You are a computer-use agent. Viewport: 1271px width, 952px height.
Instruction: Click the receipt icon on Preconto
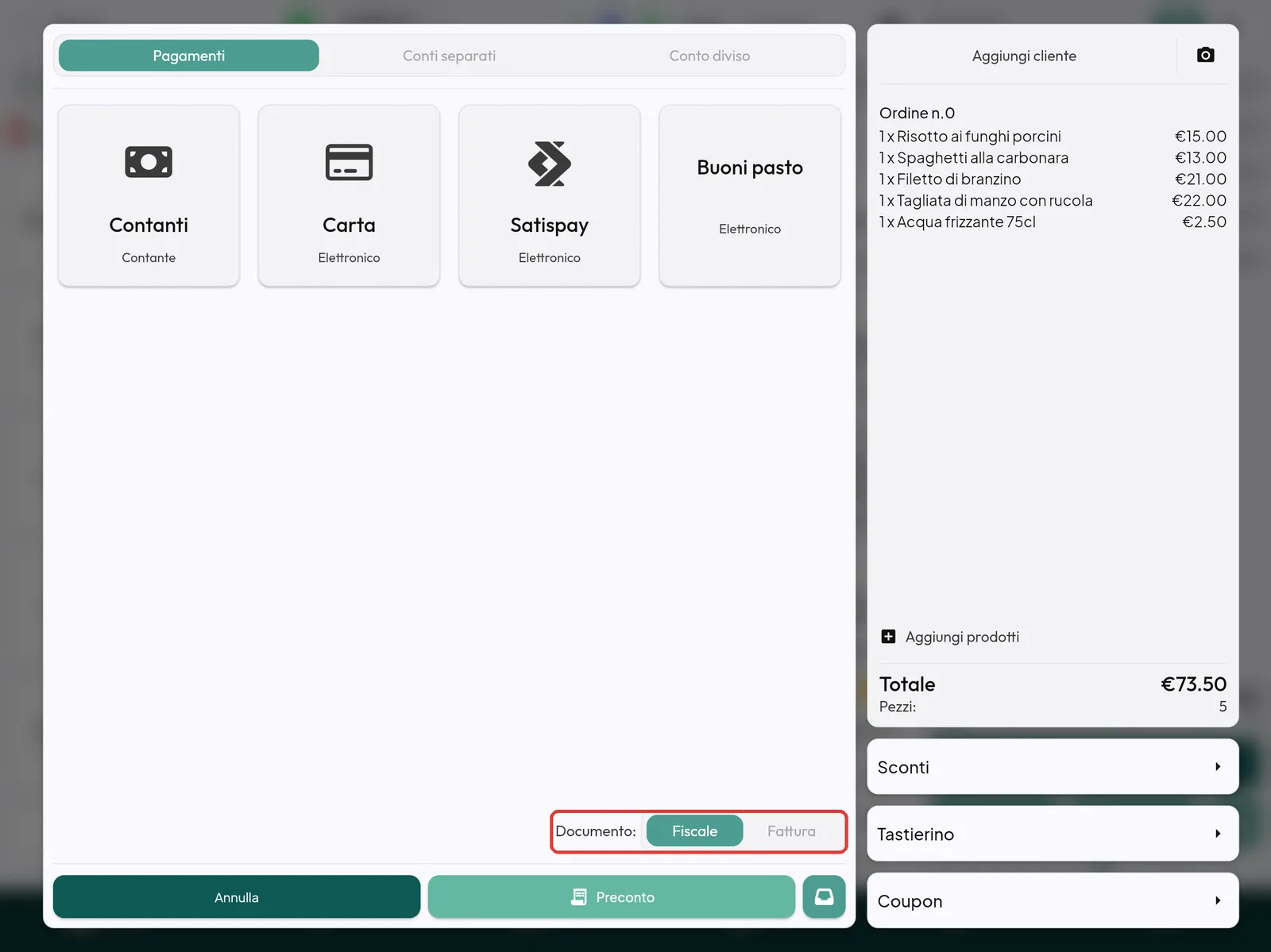coord(579,897)
